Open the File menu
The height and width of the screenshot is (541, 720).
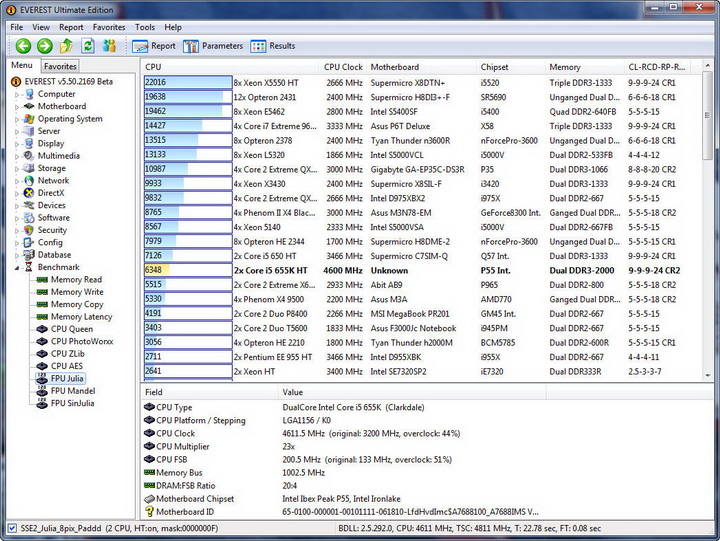[x=17, y=28]
